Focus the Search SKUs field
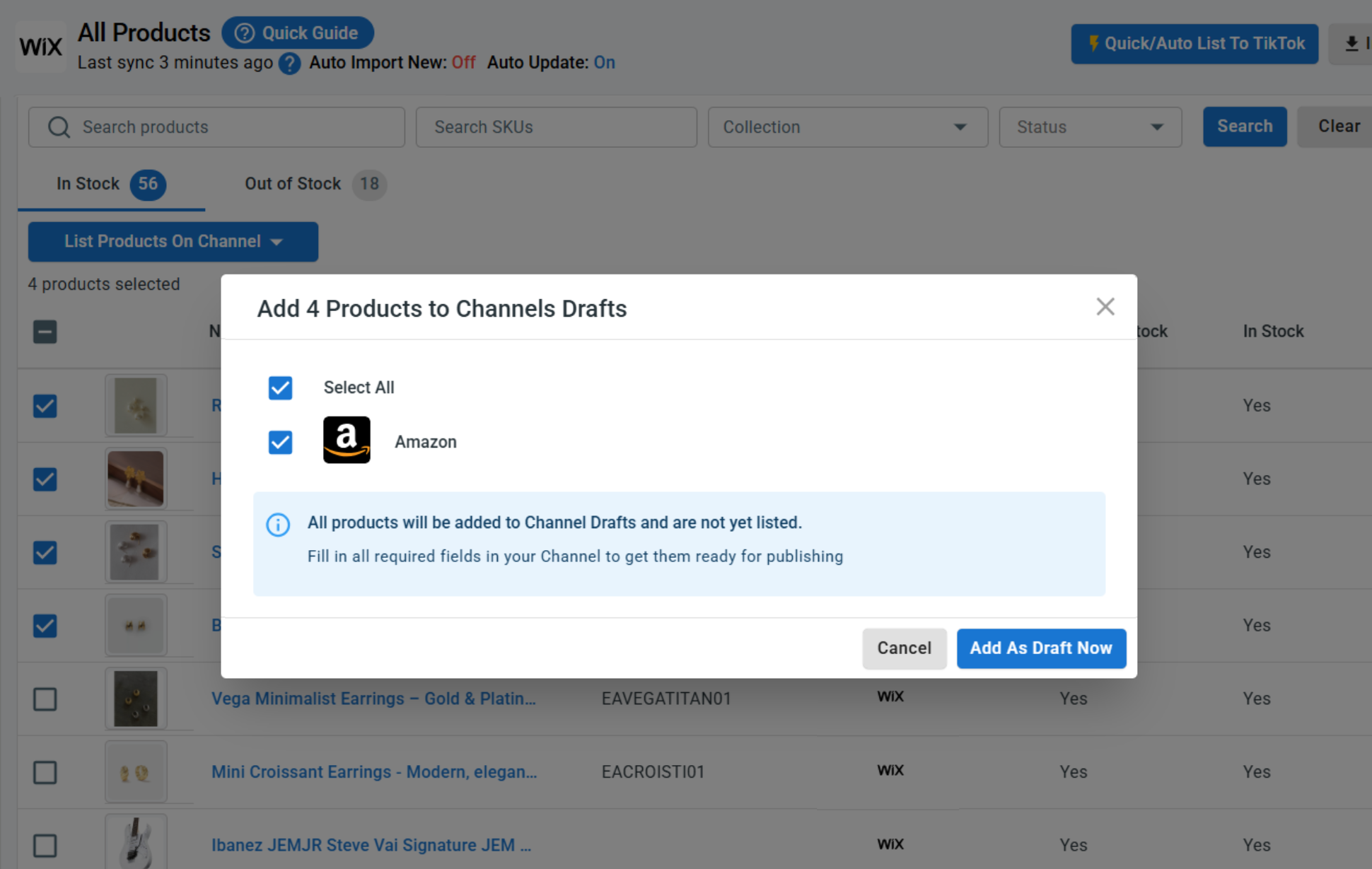Screen dimensions: 1372x869 tap(556, 127)
